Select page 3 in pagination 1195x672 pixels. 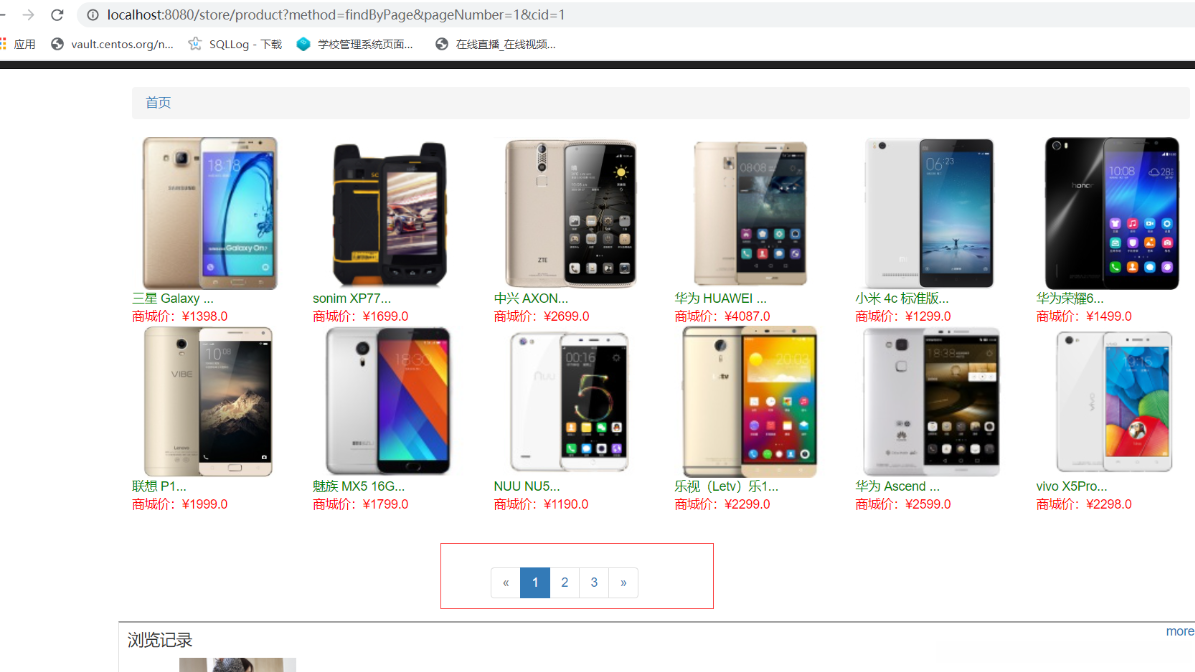click(x=594, y=583)
